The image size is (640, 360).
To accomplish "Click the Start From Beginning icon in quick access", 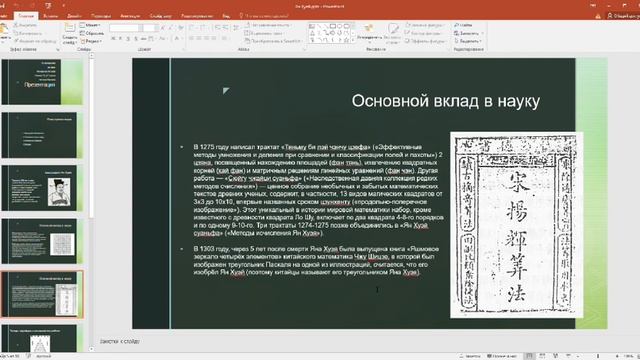I will (x=48, y=6).
